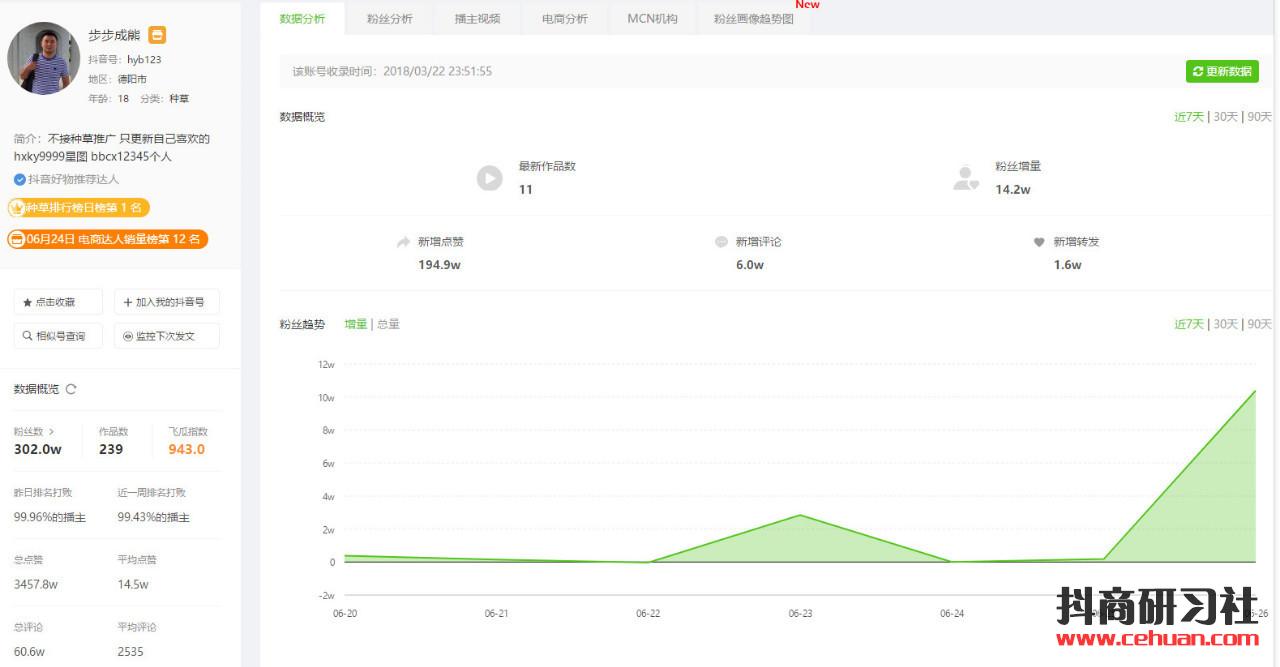Viewport: 1280px width, 667px height.
Task: Click the refresh icon next to 数据概览
Action: coord(71,389)
